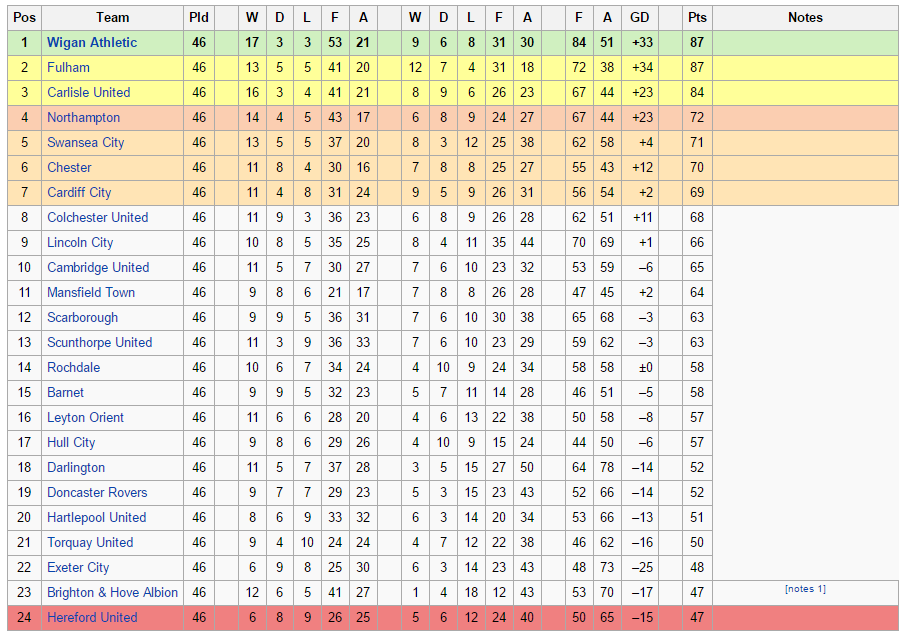This screenshot has height=637, width=905.
Task: Open the Swansea City team link
Action: [x=85, y=143]
